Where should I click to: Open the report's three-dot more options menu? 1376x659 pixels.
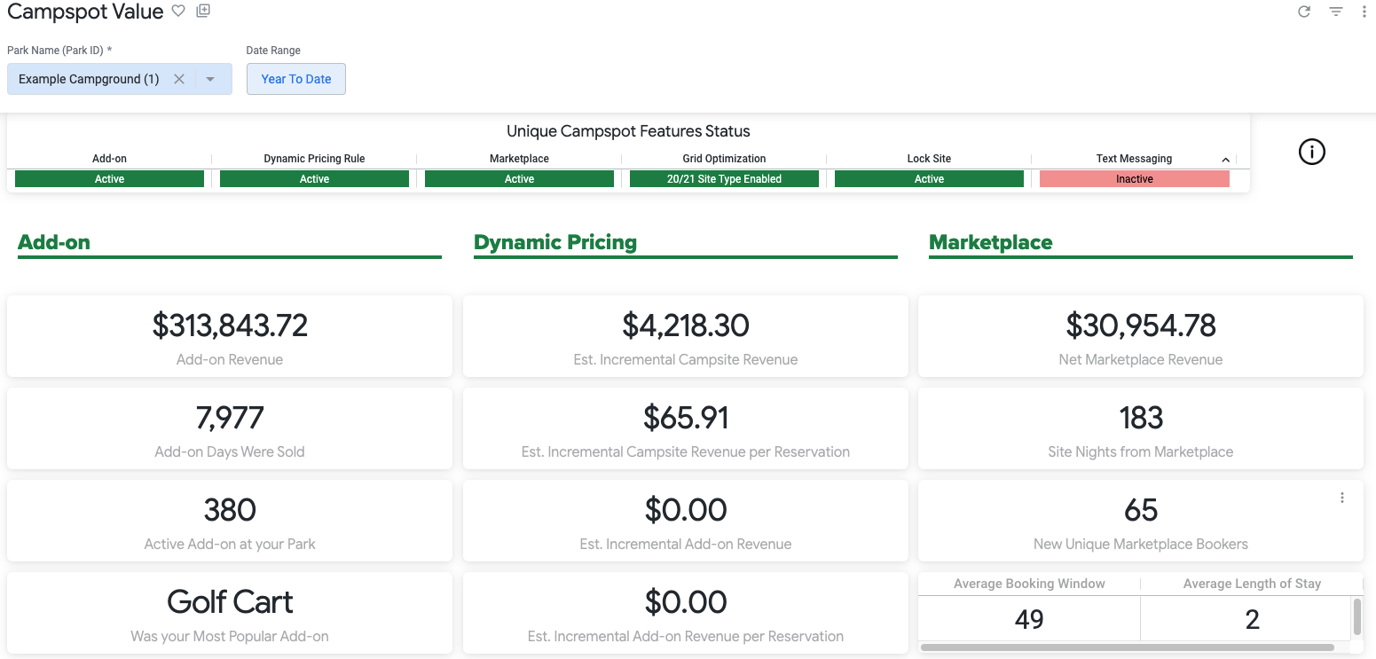[x=1364, y=11]
